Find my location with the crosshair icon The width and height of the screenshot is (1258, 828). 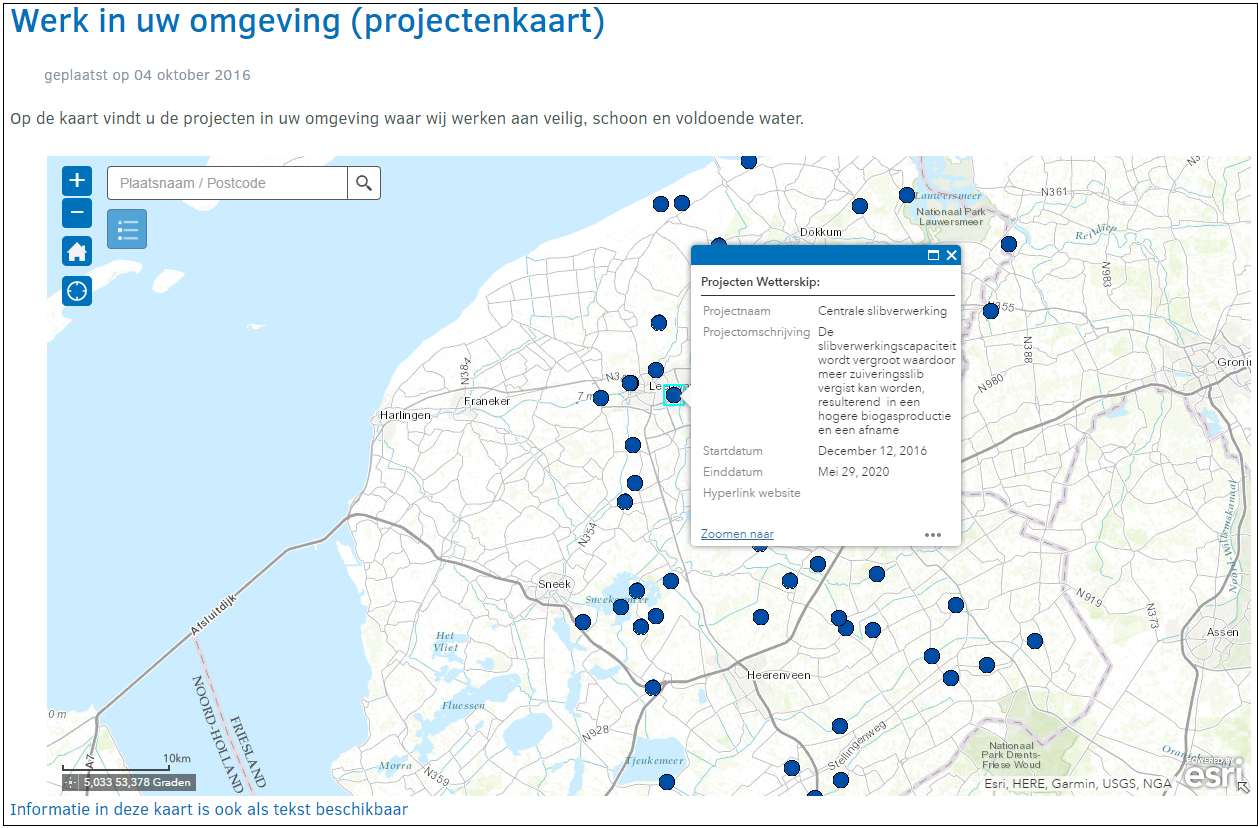click(x=77, y=291)
